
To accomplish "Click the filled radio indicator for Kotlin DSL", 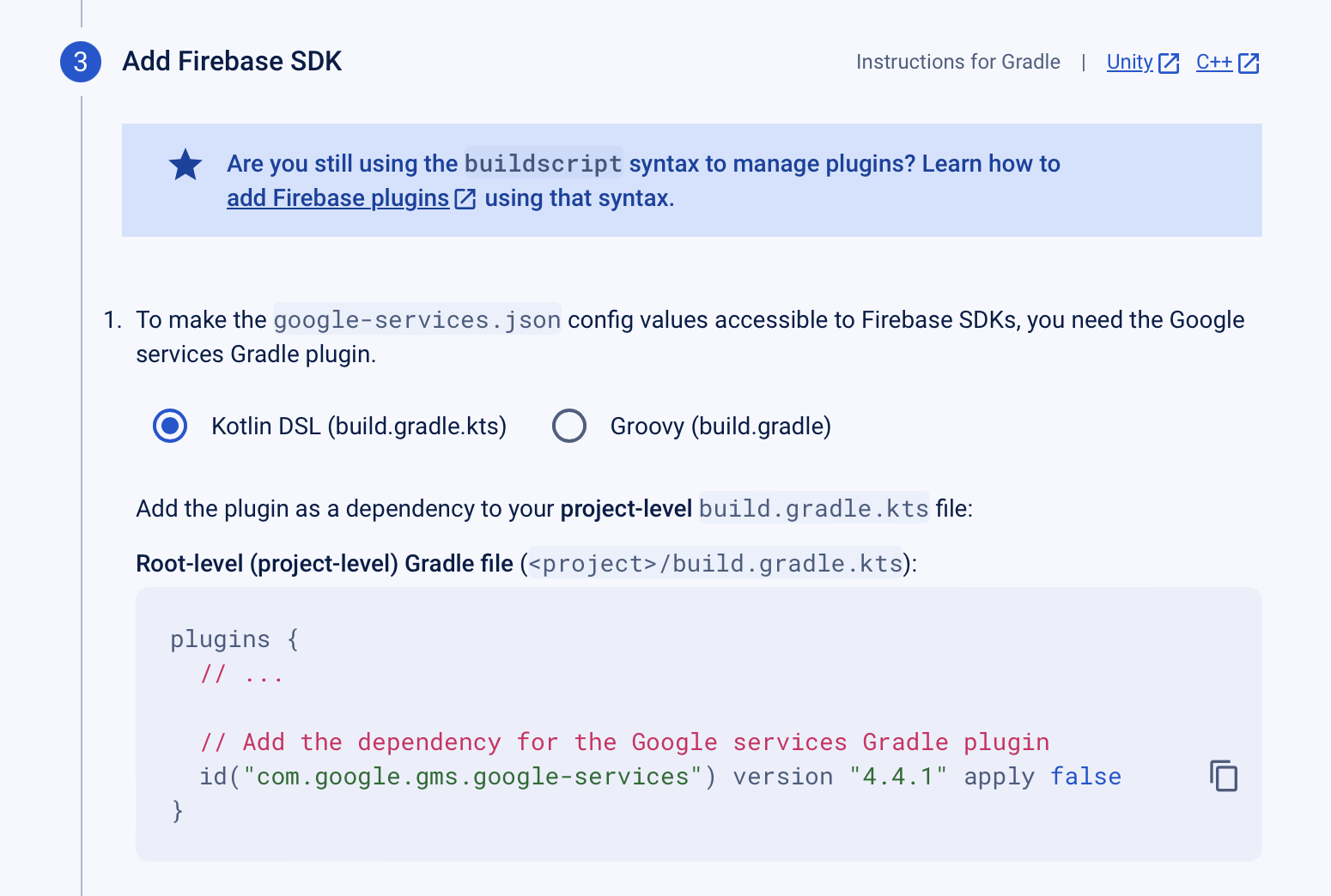I will 170,426.
